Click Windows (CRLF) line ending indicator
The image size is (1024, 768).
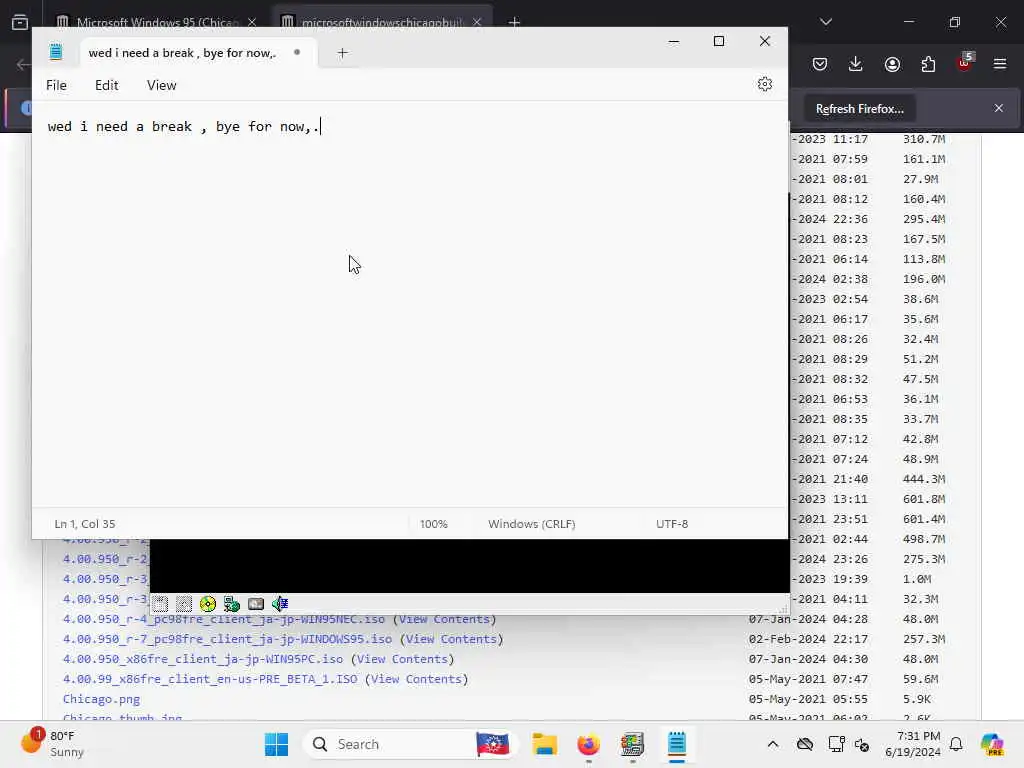532,524
